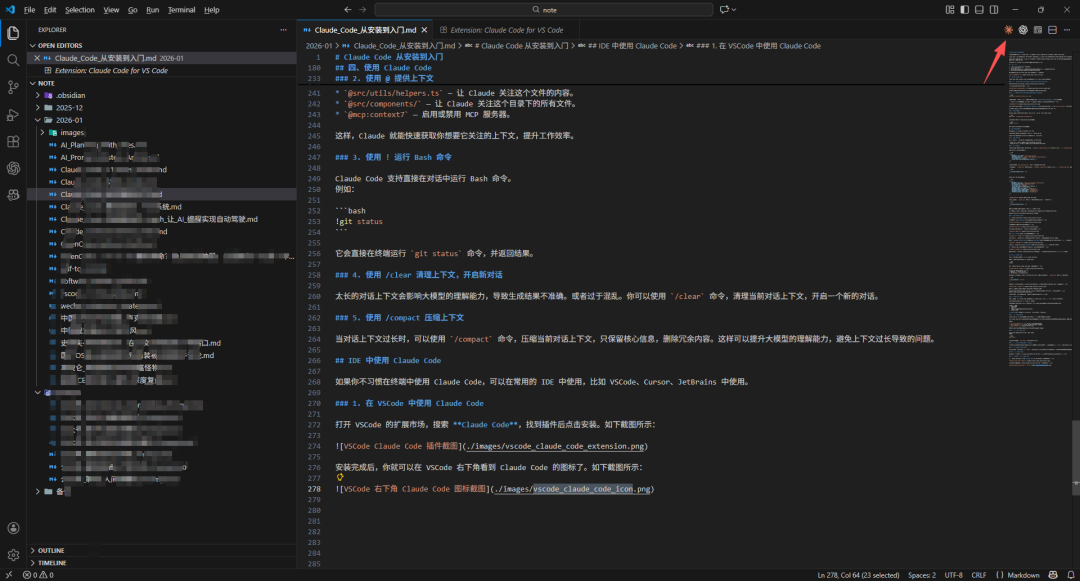Go back using title bar arrow
The width and height of the screenshot is (1080, 581).
tap(348, 10)
